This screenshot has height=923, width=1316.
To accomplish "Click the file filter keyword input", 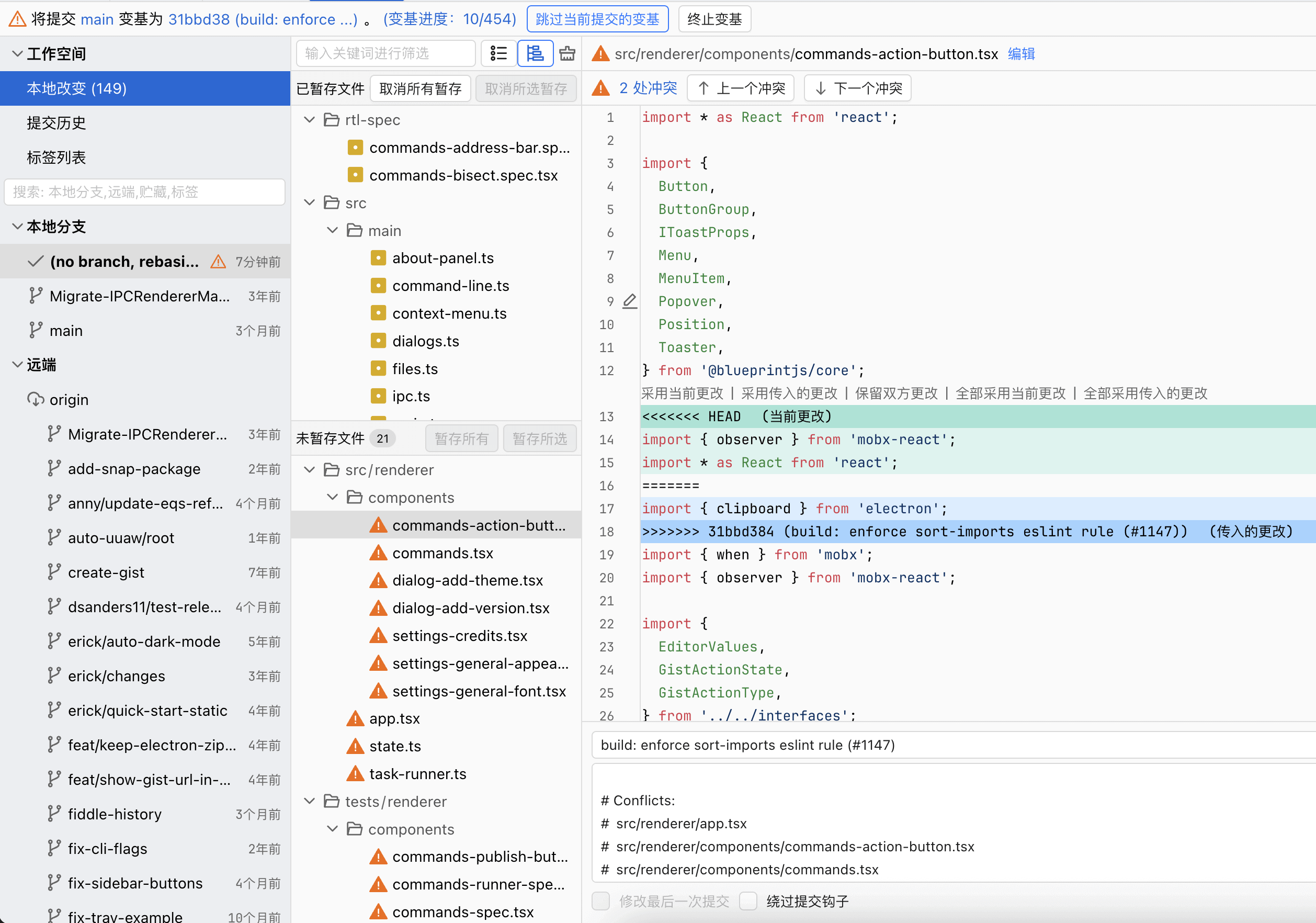I will pyautogui.click(x=385, y=53).
